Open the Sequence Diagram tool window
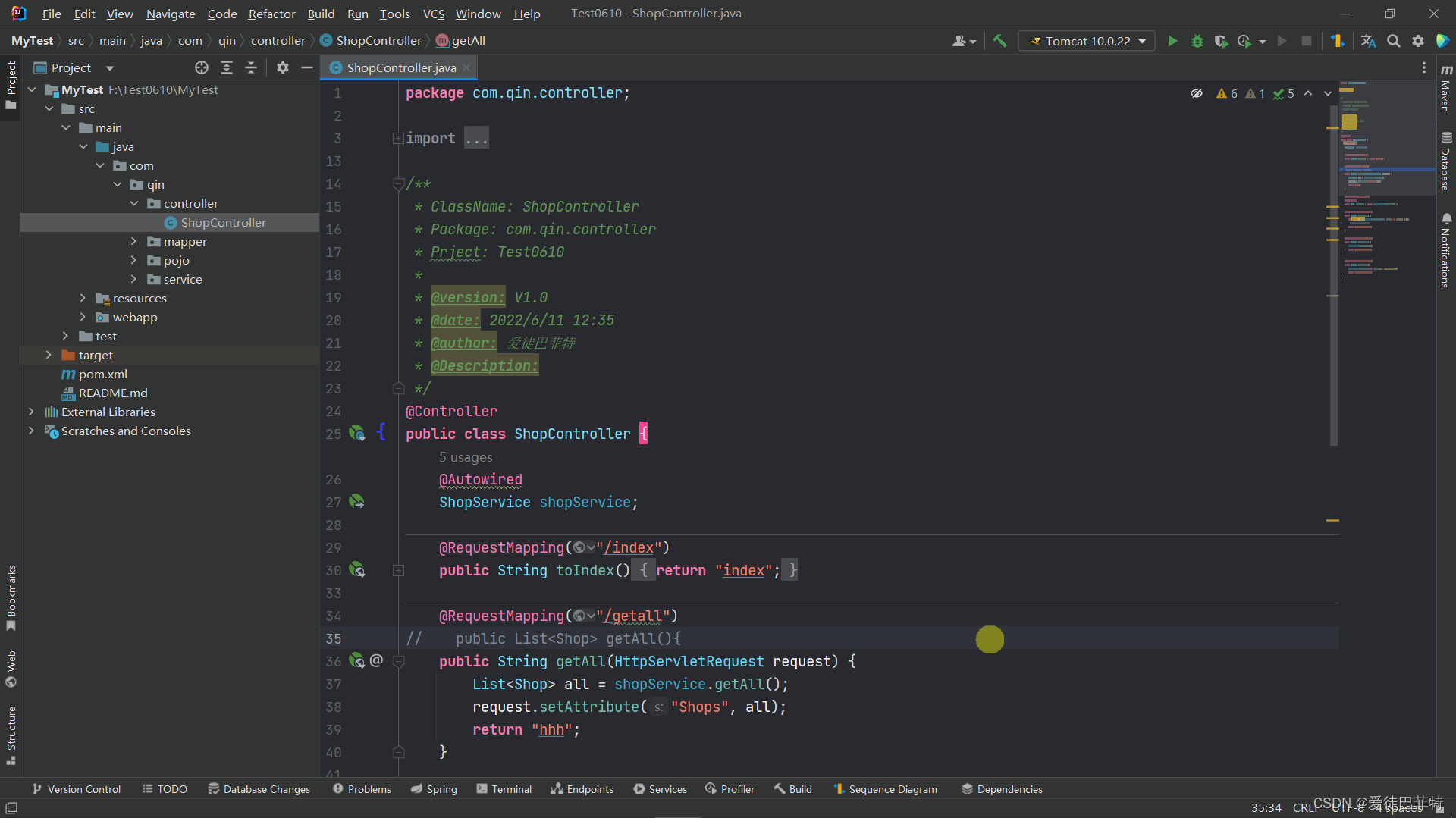Viewport: 1456px width, 818px height. (x=885, y=789)
